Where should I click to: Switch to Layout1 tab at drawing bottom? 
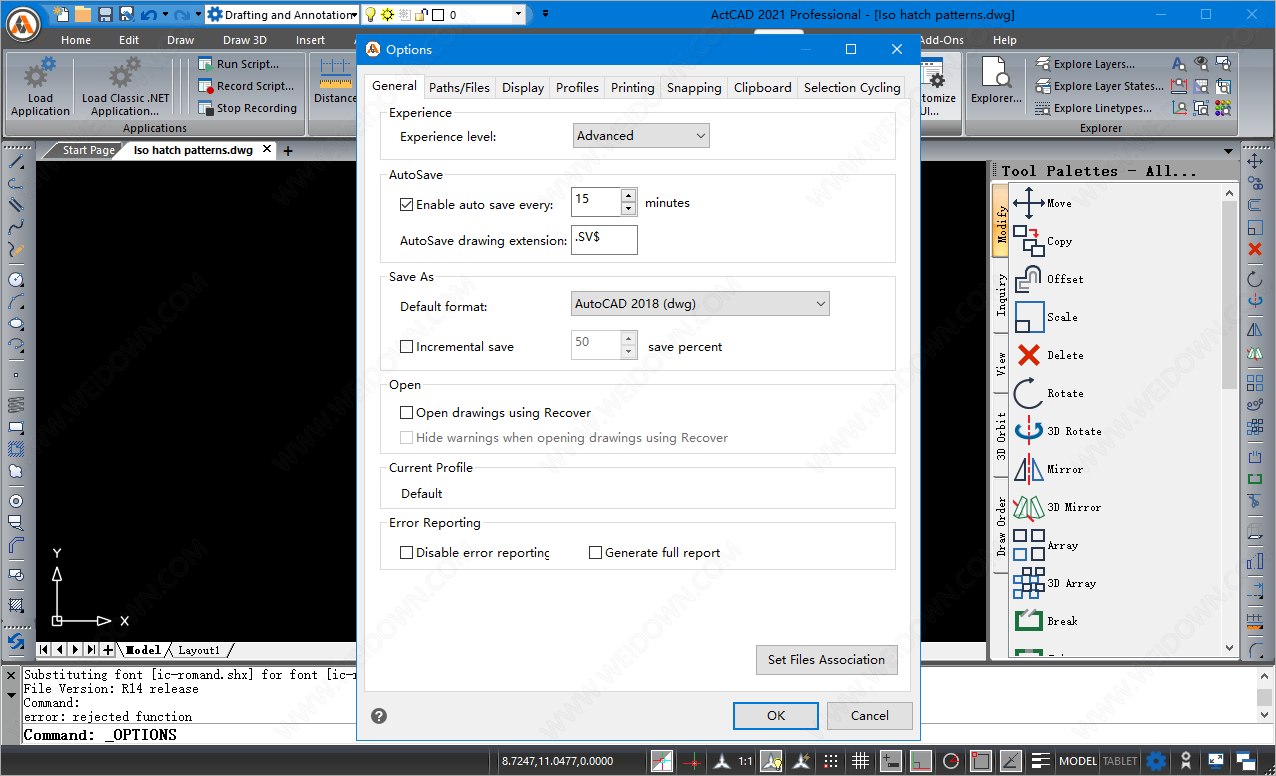pyautogui.click(x=199, y=650)
